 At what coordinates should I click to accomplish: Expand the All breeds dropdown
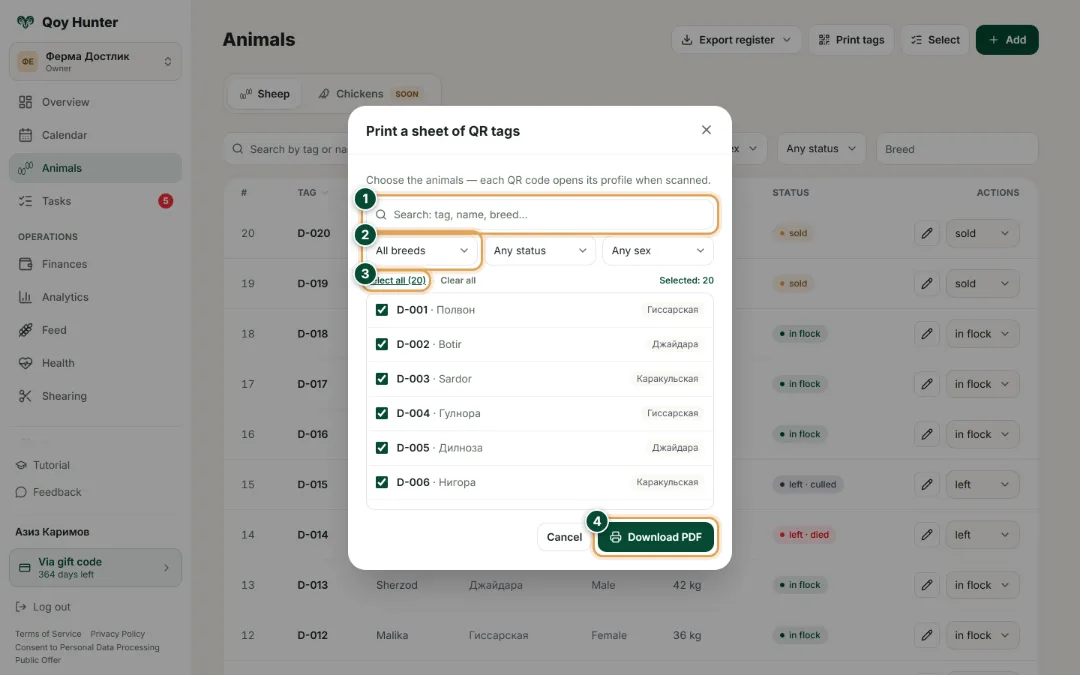point(422,251)
